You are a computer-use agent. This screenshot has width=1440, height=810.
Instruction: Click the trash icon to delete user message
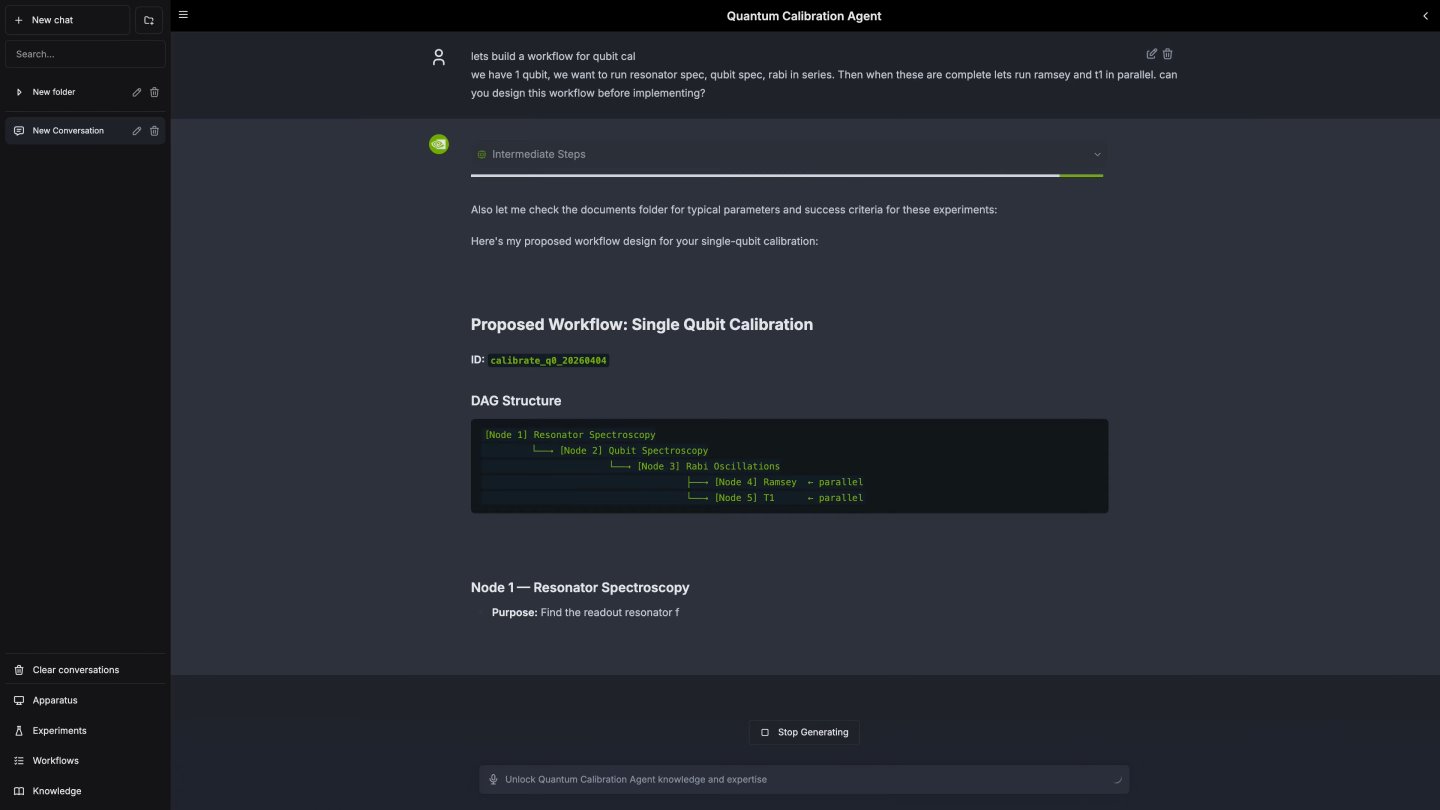1167,53
